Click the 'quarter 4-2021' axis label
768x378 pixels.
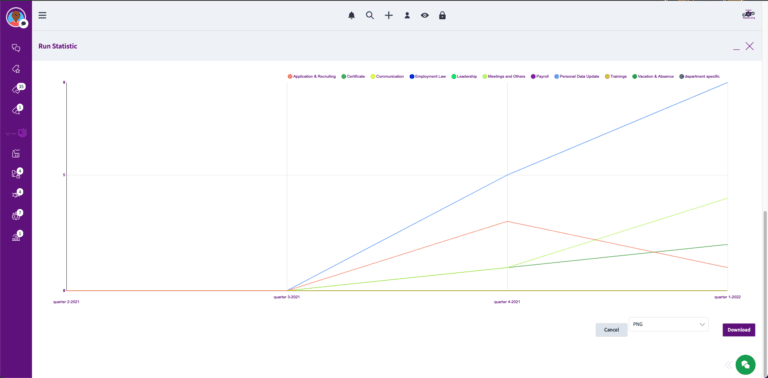(x=507, y=302)
